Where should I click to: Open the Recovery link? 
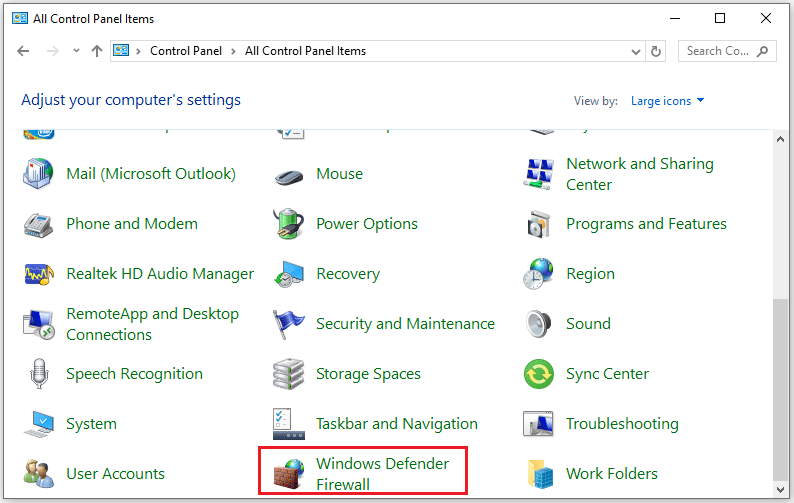point(348,274)
